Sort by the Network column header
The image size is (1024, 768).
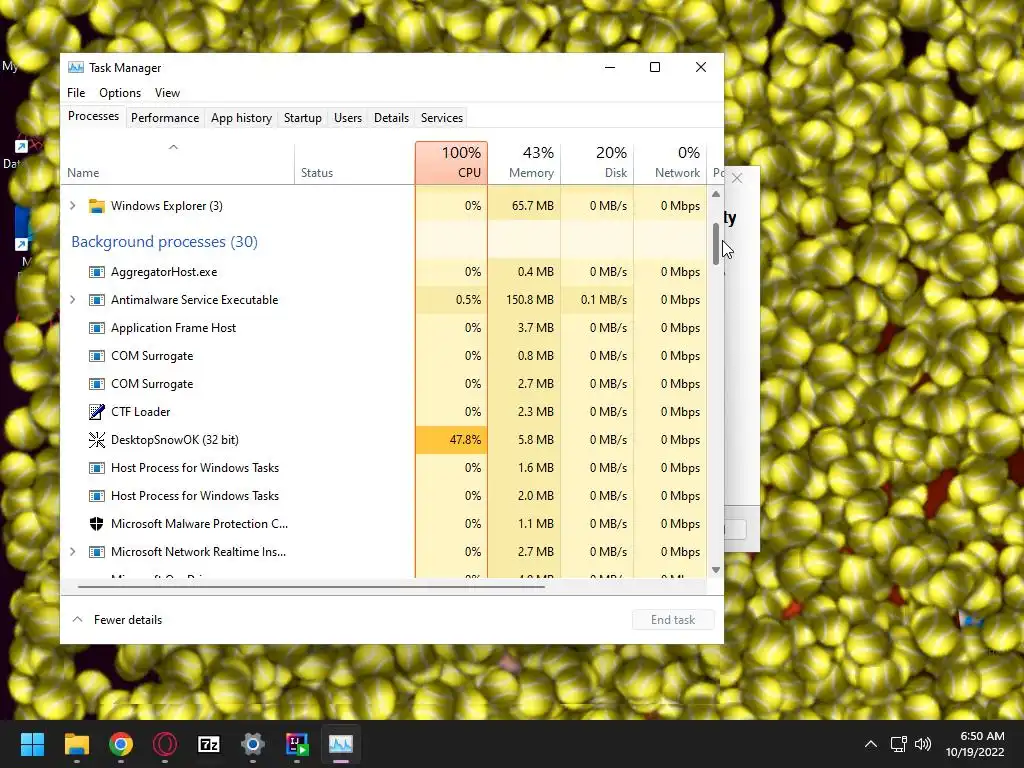671,163
